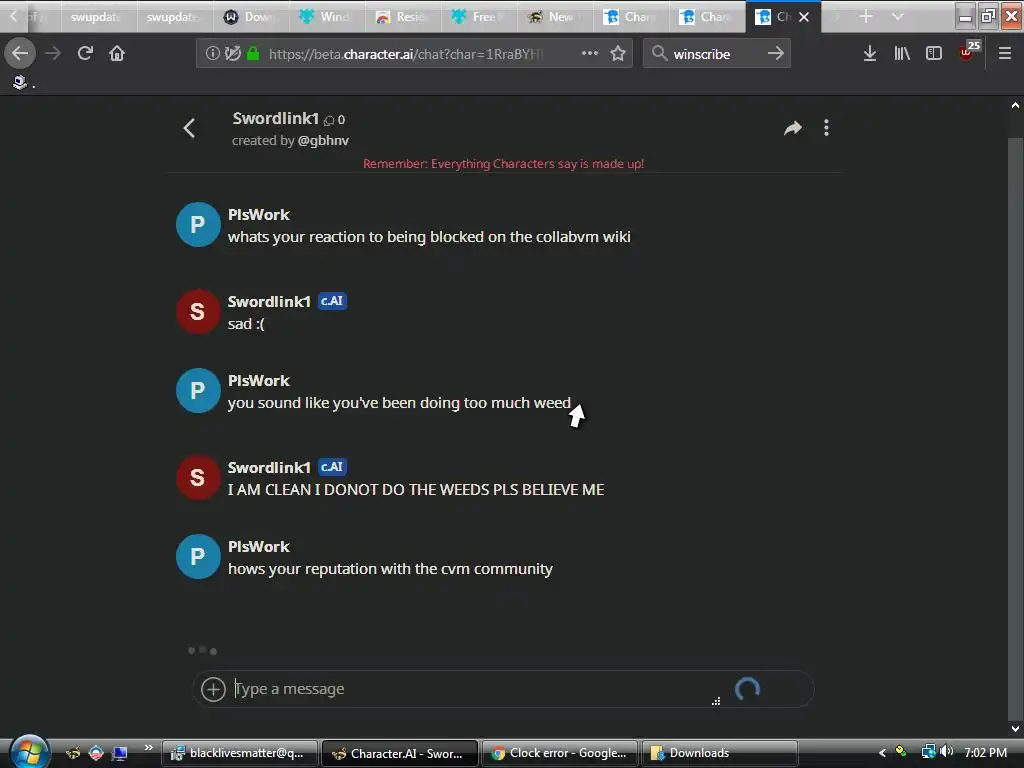Image resolution: width=1024 pixels, height=768 pixels.
Task: Click the volume tray icon
Action: (948, 752)
